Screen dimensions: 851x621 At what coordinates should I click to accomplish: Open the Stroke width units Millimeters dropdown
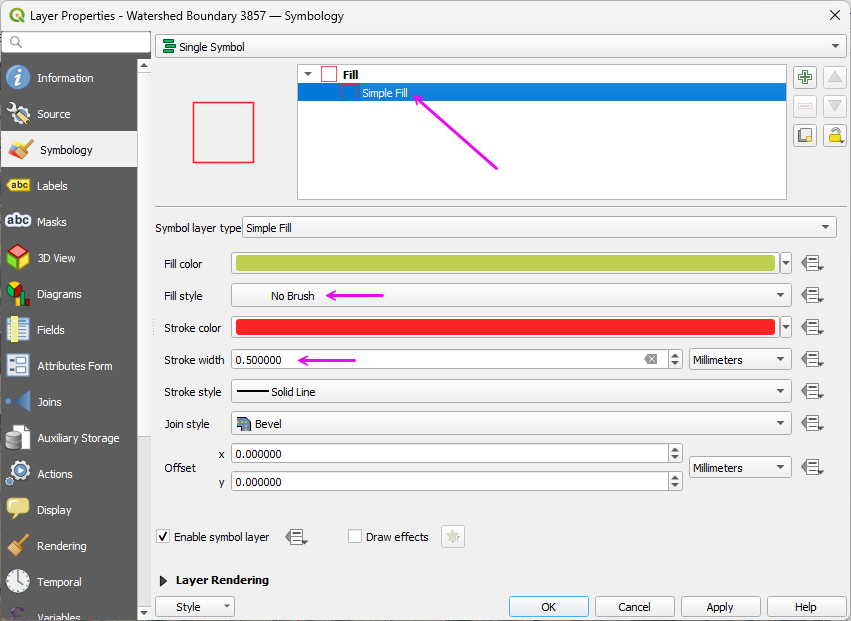pos(740,360)
